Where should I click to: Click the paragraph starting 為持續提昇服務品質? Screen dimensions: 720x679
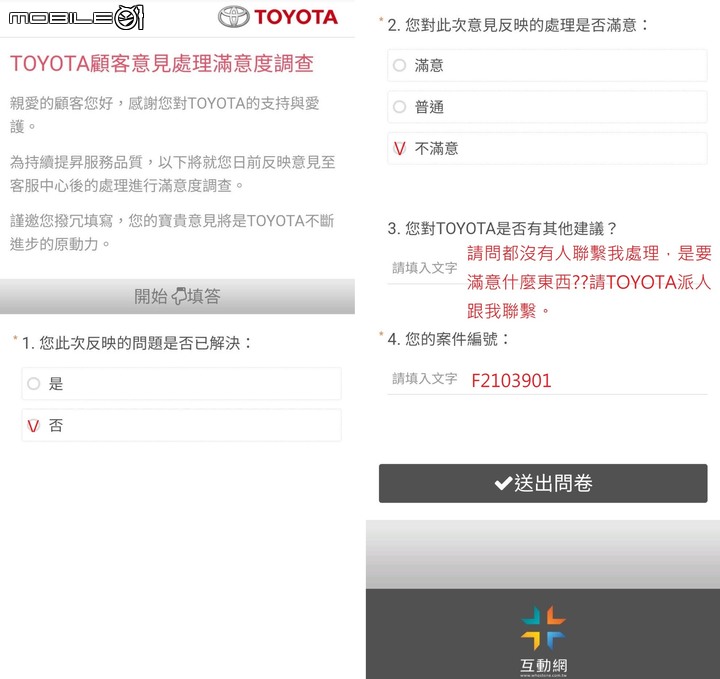click(x=173, y=174)
